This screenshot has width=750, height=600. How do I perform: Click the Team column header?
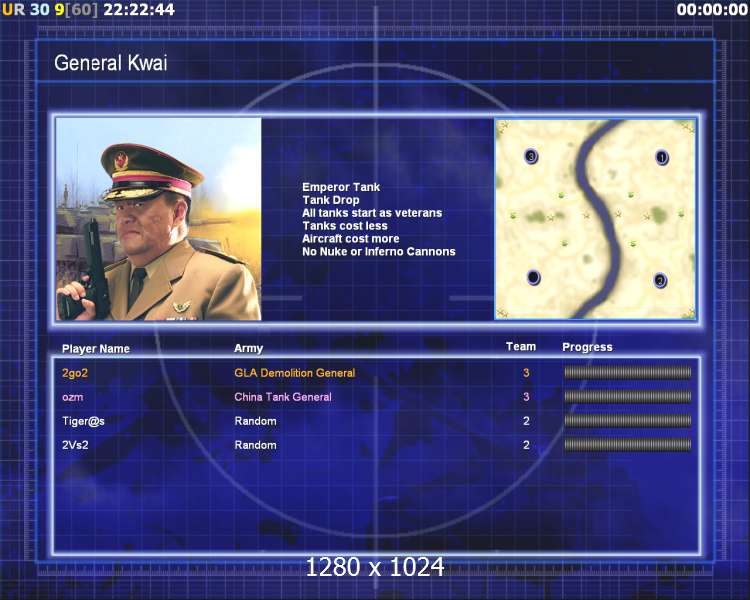(x=521, y=347)
